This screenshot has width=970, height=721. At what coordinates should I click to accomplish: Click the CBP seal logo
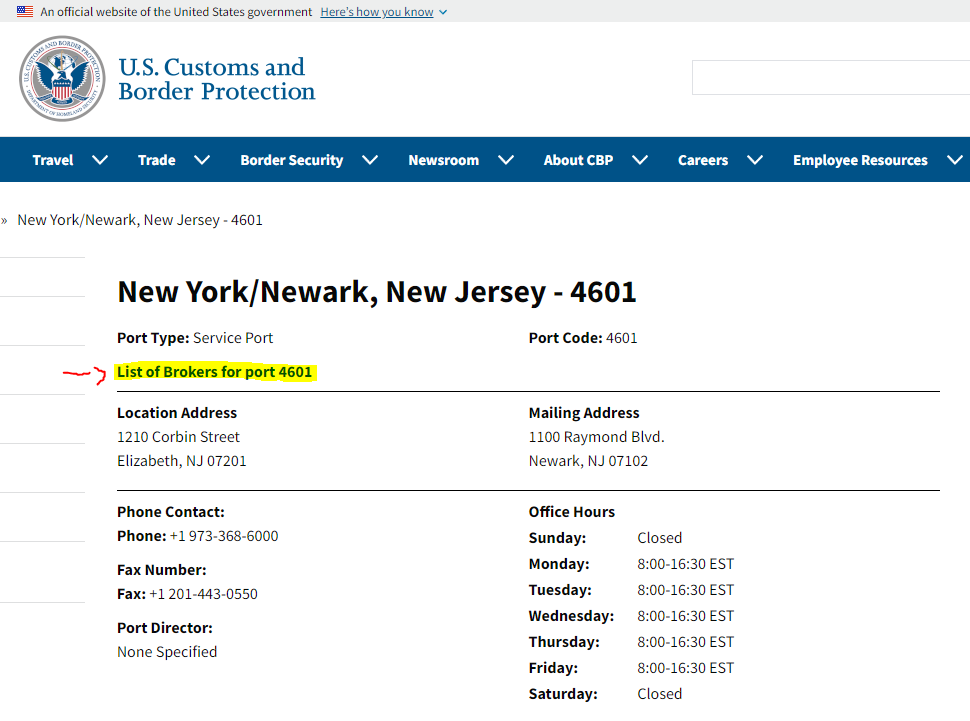(x=62, y=79)
